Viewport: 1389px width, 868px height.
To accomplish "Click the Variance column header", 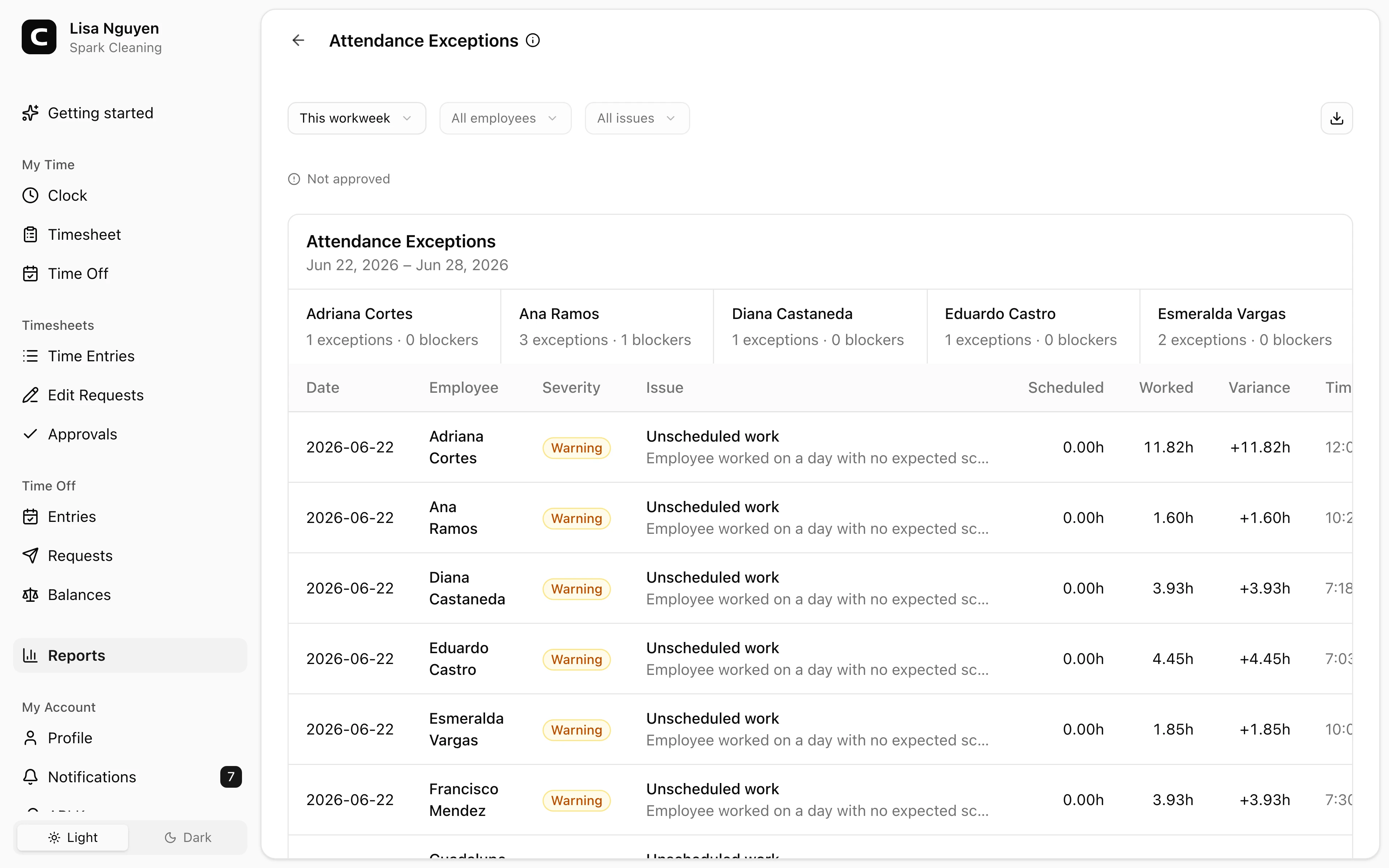I will pos(1259,388).
